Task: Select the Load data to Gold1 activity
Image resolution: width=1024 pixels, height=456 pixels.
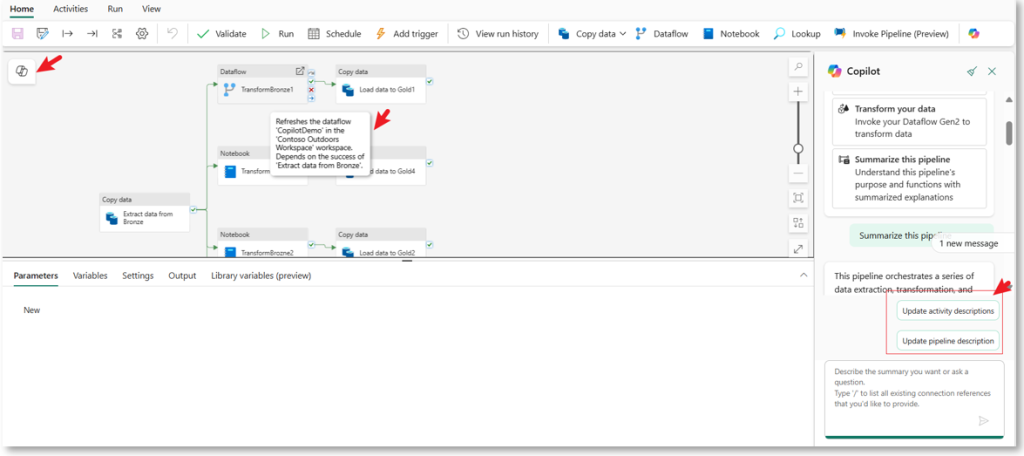Action: (381, 84)
